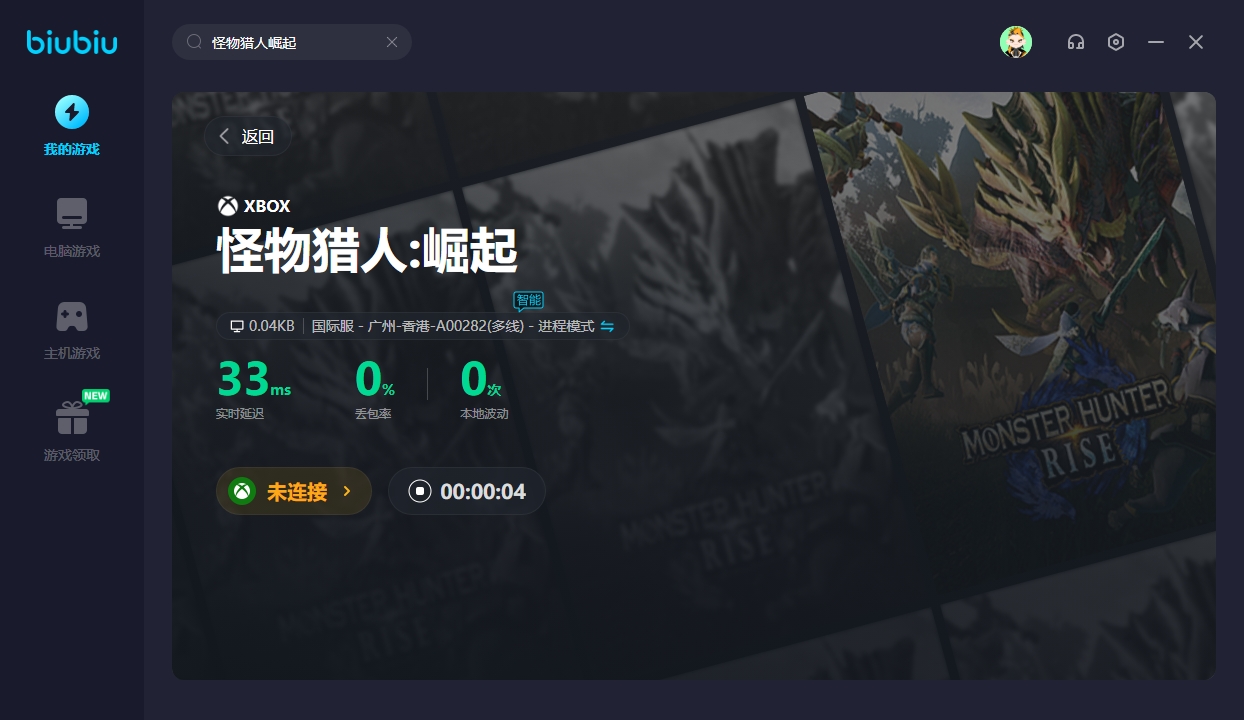Click the XBOX platform label
Image resolution: width=1244 pixels, height=720 pixels.
pyautogui.click(x=254, y=206)
